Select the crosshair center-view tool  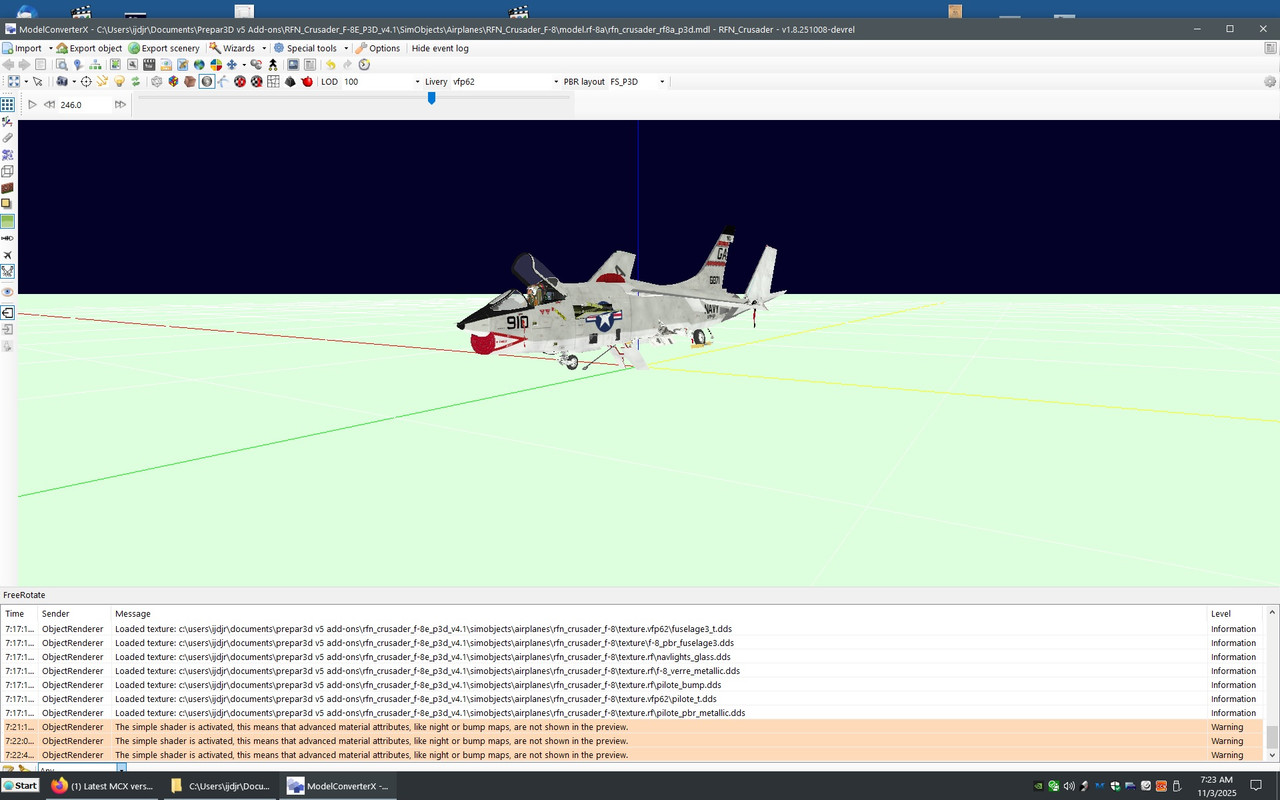click(x=84, y=81)
